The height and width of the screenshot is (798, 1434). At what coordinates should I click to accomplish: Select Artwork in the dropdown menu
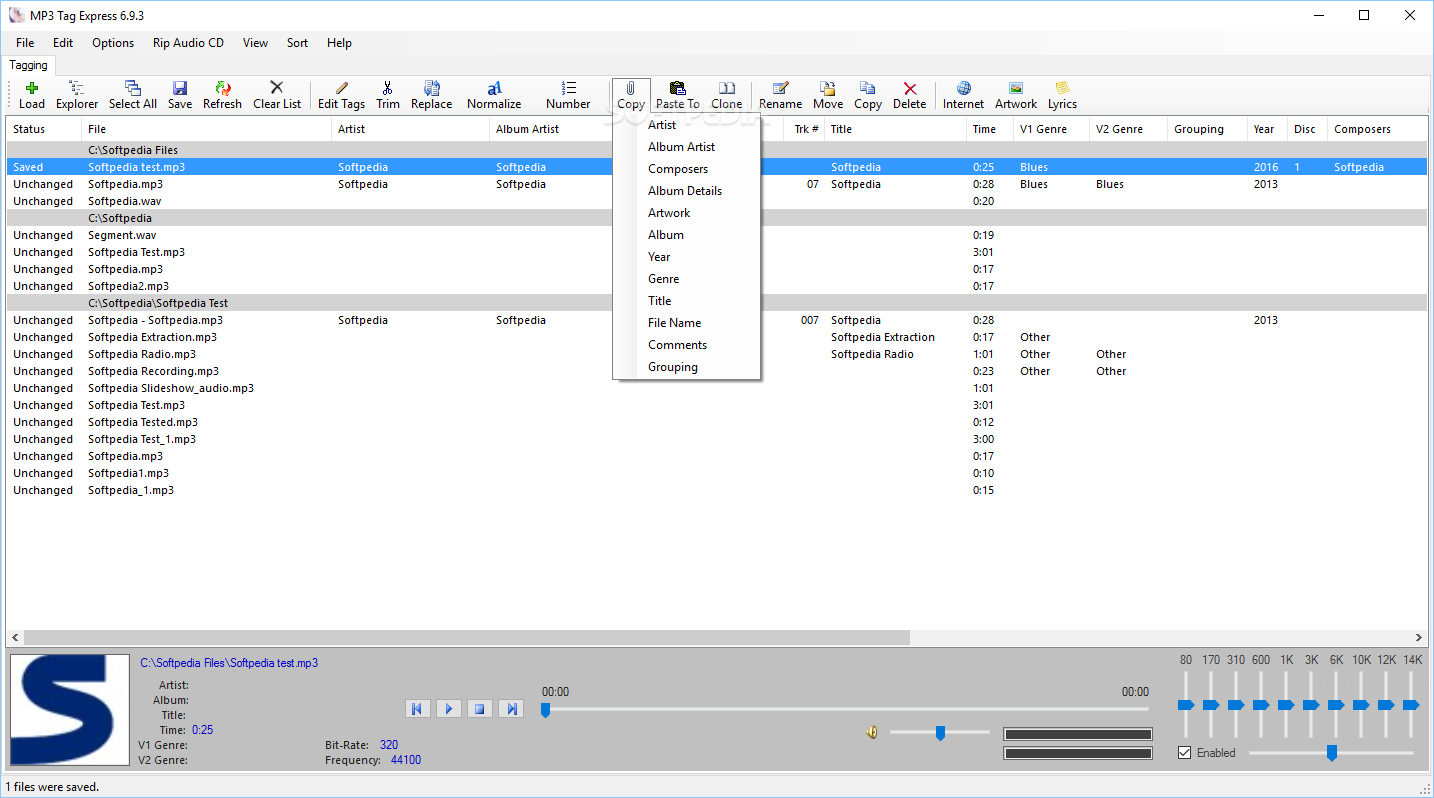(687, 213)
